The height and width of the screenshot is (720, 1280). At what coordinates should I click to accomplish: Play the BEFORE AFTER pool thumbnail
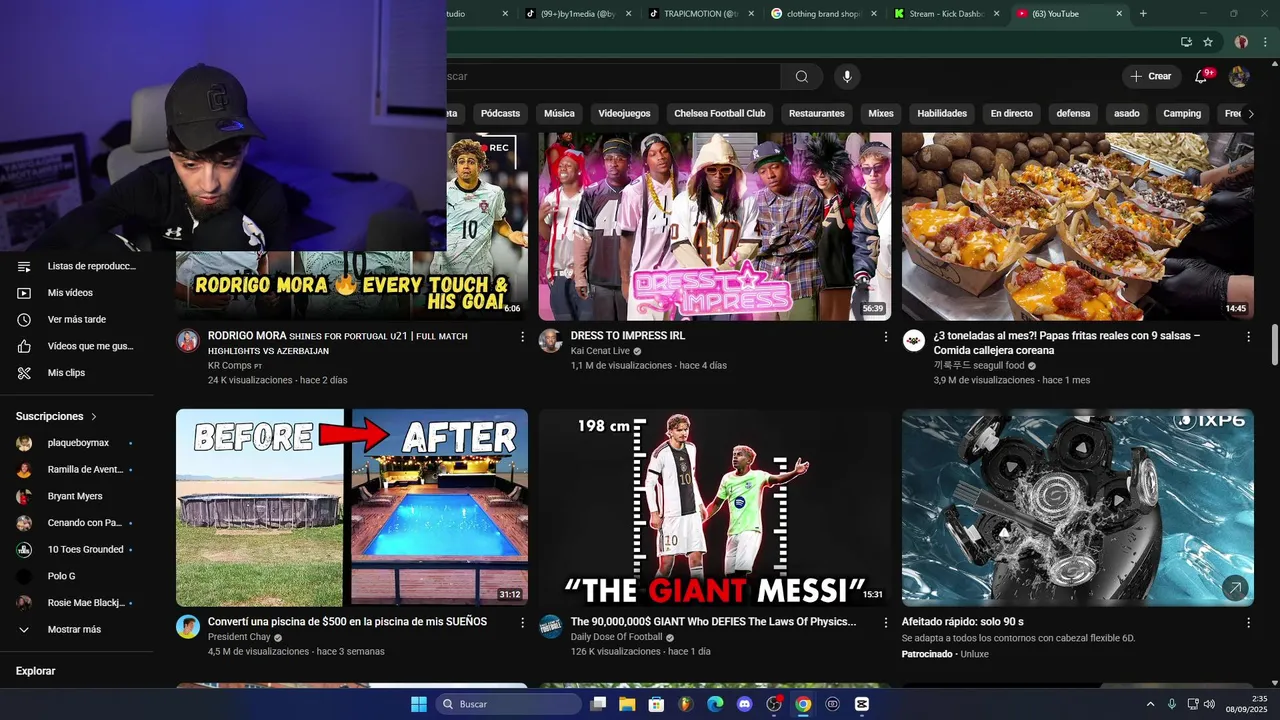point(352,507)
